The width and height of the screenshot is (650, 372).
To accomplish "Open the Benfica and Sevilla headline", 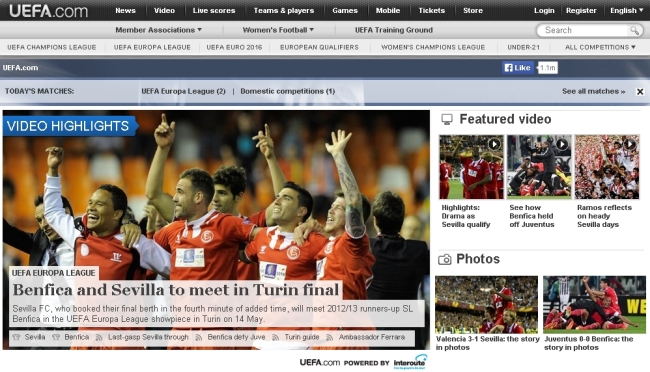I will pos(176,290).
